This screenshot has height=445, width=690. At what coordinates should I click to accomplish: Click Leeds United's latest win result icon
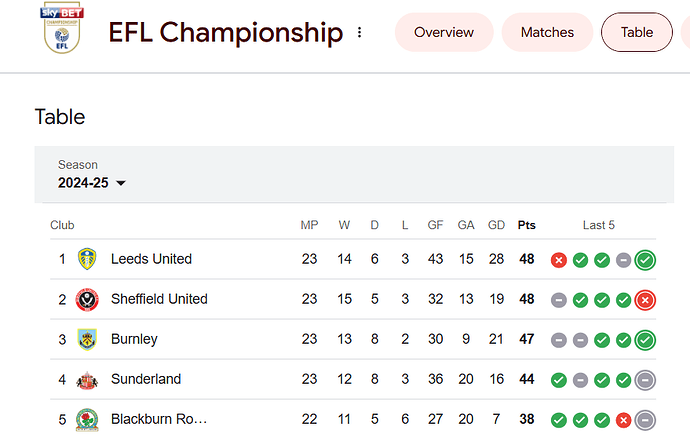645,260
